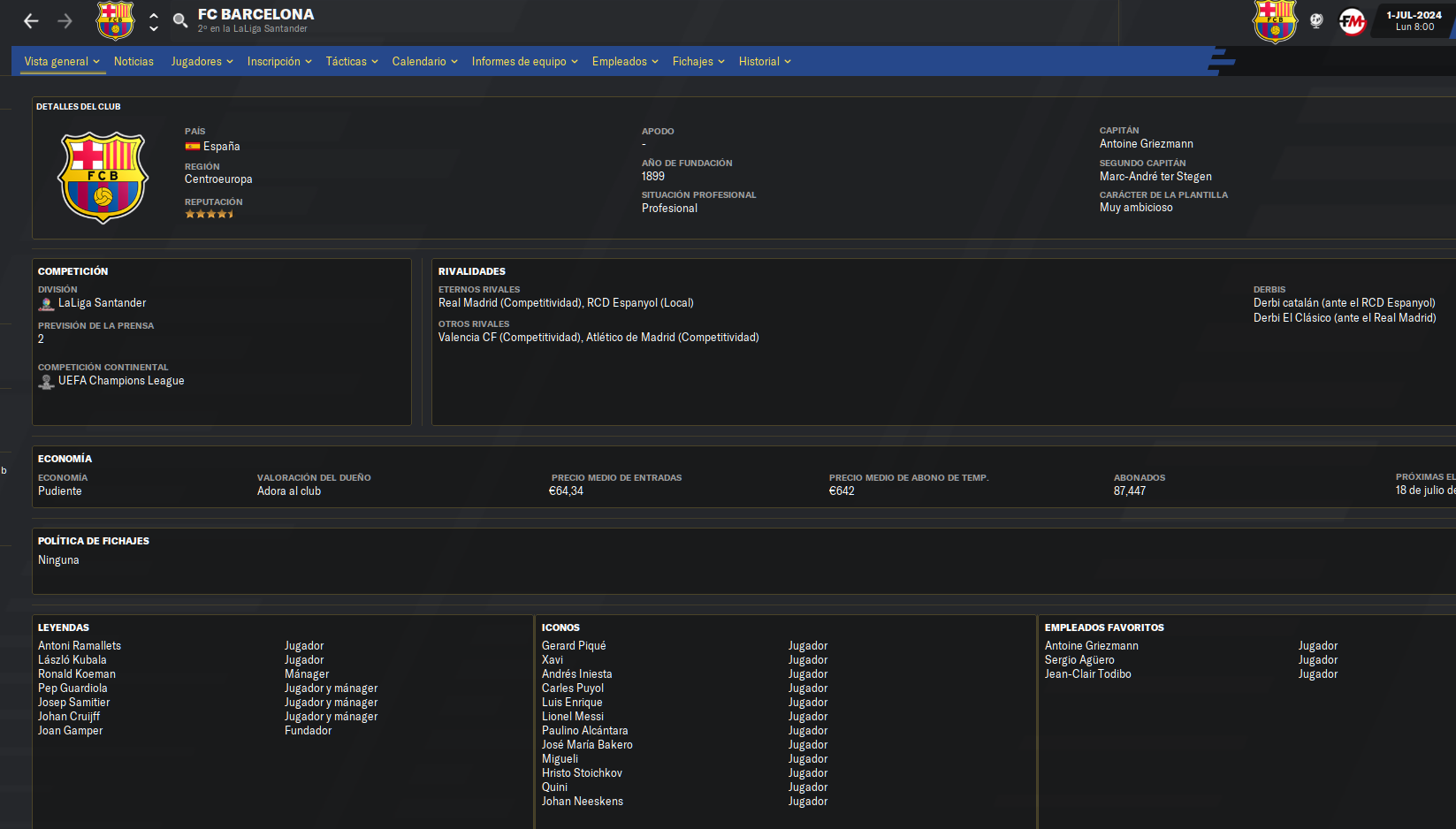Open icon Lionel Messi
This screenshot has width=1456, height=829.
click(573, 717)
